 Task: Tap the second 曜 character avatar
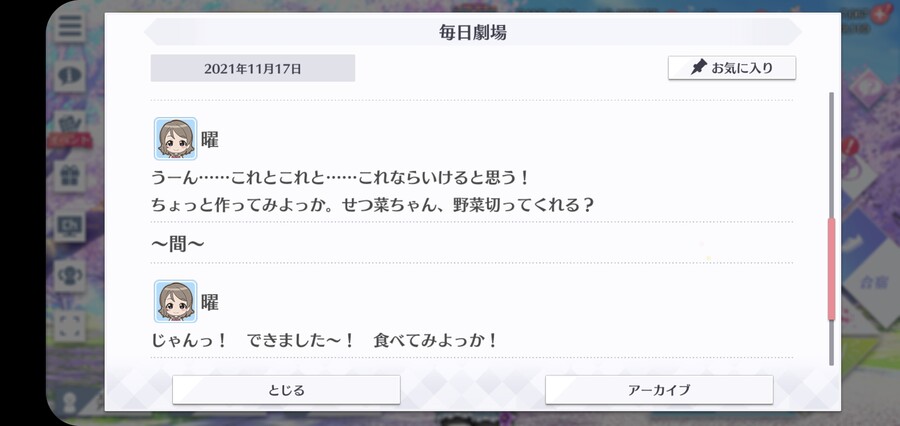coord(176,301)
